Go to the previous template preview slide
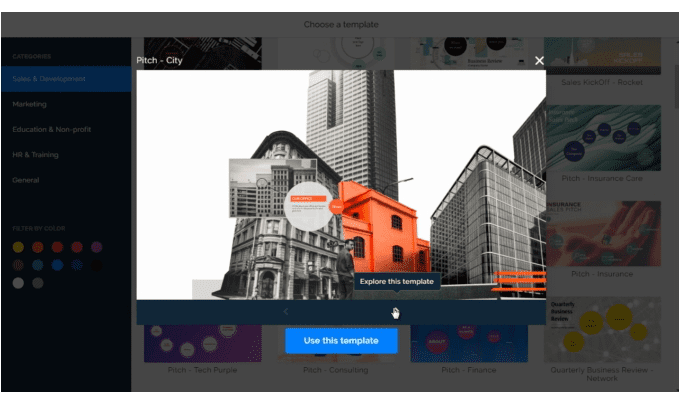The image size is (680, 393). (286, 311)
